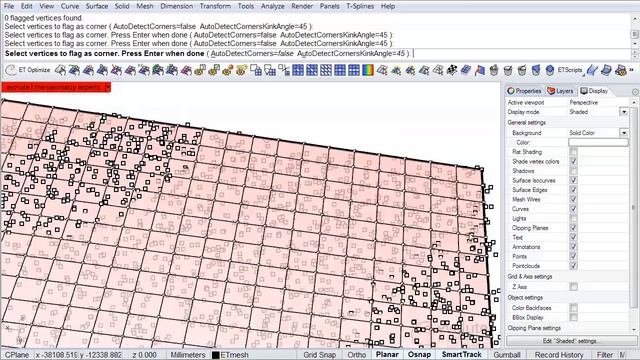
Task: Click the light blue curved surface icon after ETScripts
Action: (592, 70)
